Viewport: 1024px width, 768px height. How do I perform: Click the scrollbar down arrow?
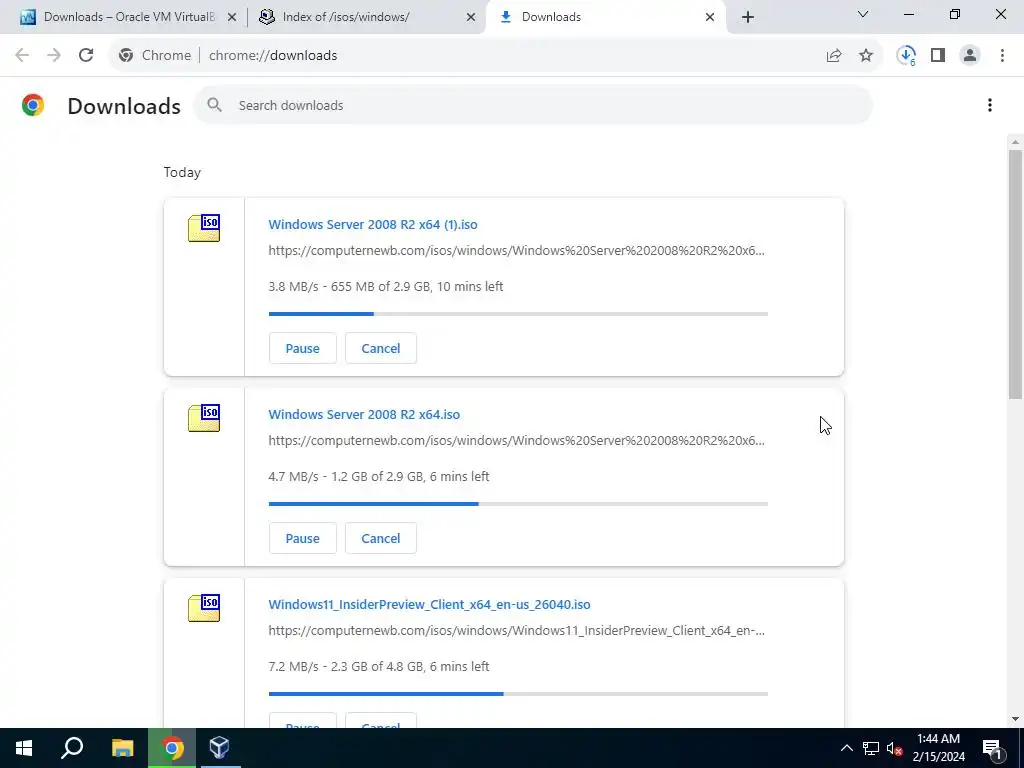pos(1016,719)
